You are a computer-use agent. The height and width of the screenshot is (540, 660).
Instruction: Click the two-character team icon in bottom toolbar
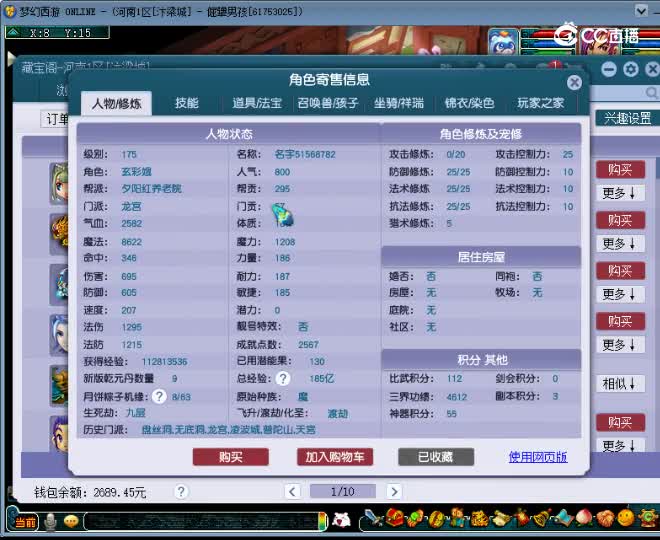(x=457, y=517)
